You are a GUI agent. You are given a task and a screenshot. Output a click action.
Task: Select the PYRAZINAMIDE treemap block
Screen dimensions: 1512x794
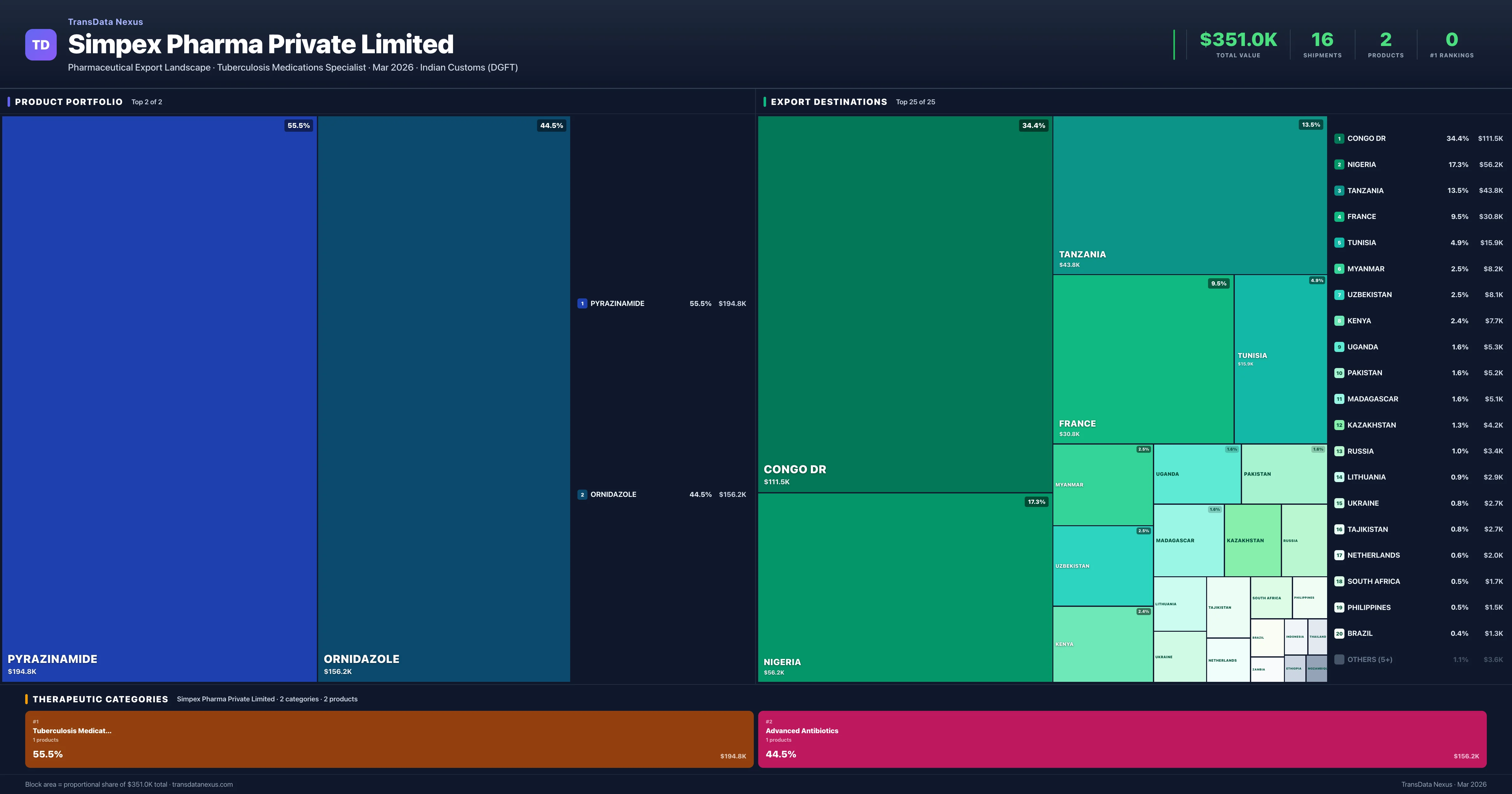click(159, 398)
